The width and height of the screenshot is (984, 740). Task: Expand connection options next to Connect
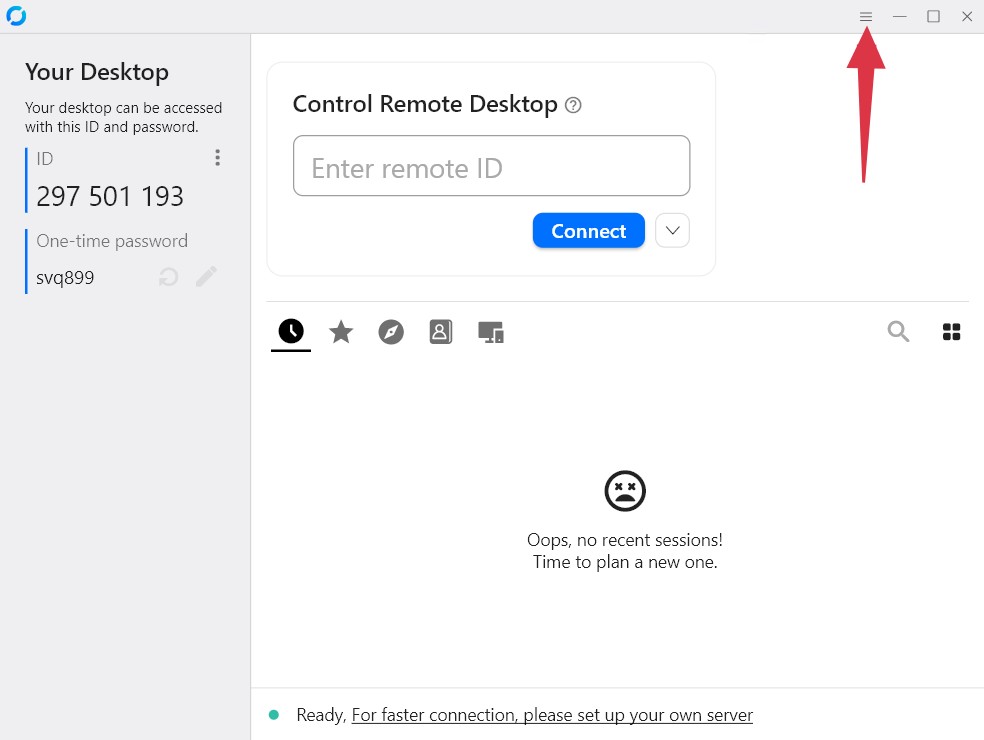[x=671, y=230]
